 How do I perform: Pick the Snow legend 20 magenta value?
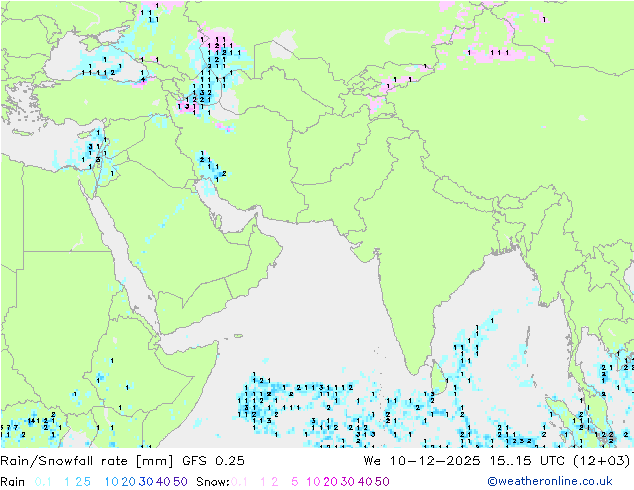(330, 482)
